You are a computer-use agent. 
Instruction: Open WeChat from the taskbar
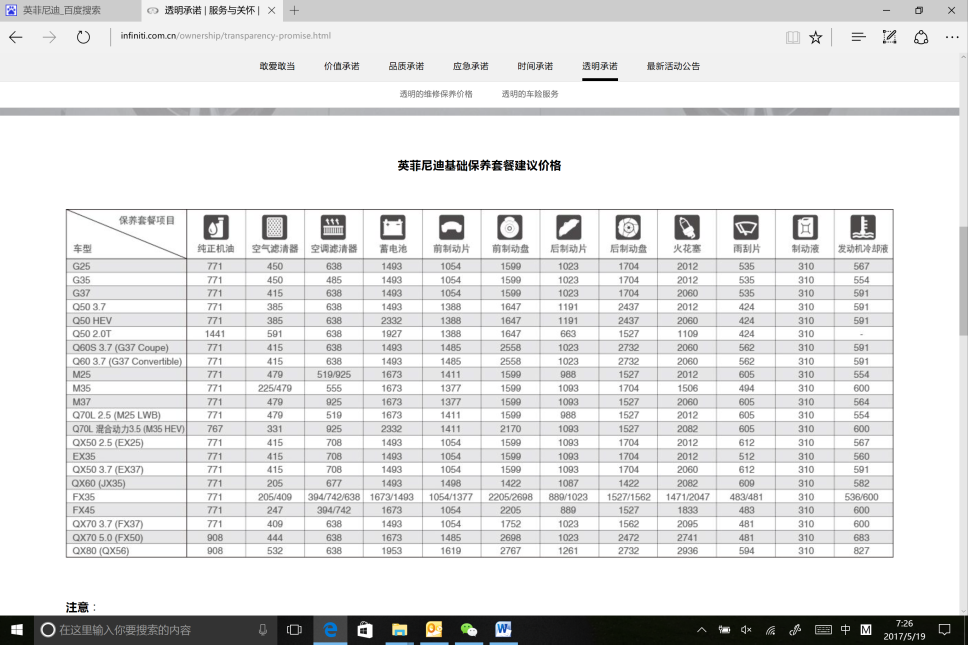(x=469, y=630)
